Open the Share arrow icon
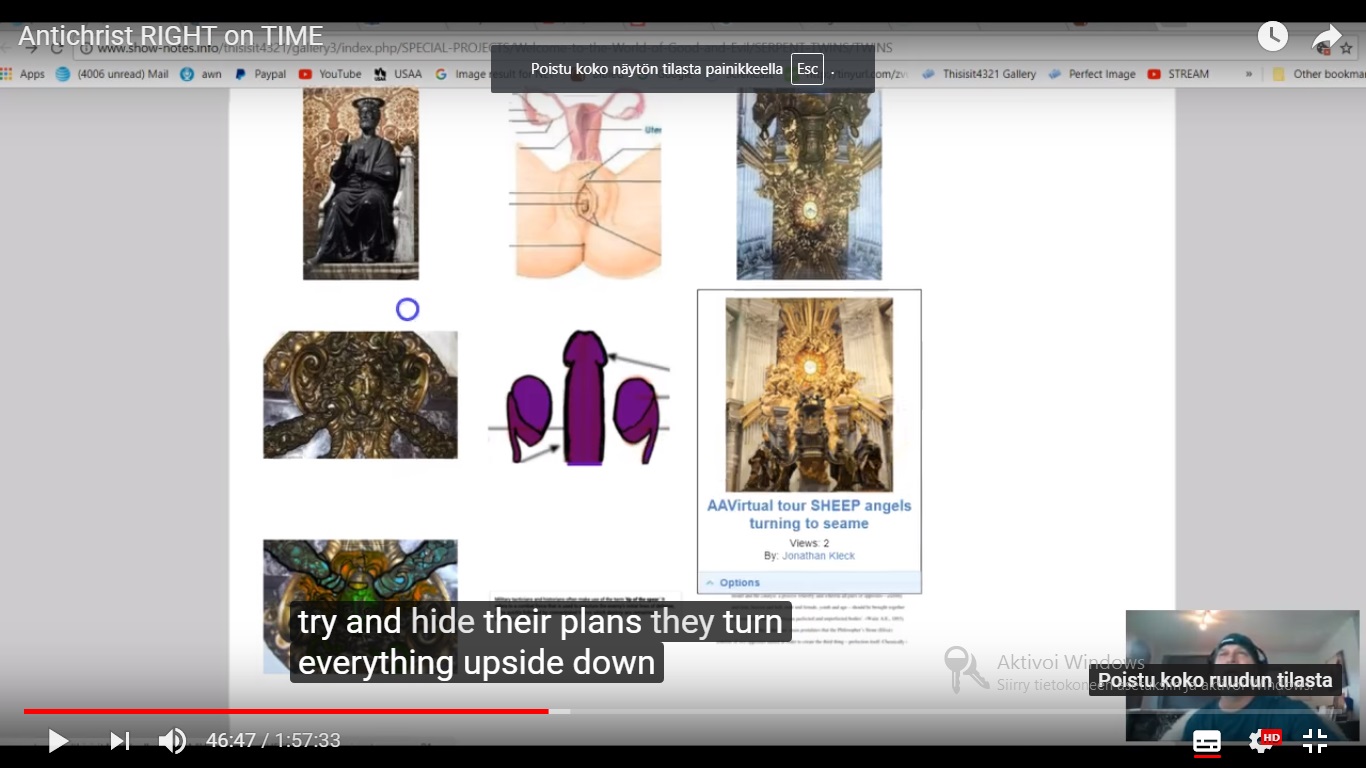 coord(1327,39)
